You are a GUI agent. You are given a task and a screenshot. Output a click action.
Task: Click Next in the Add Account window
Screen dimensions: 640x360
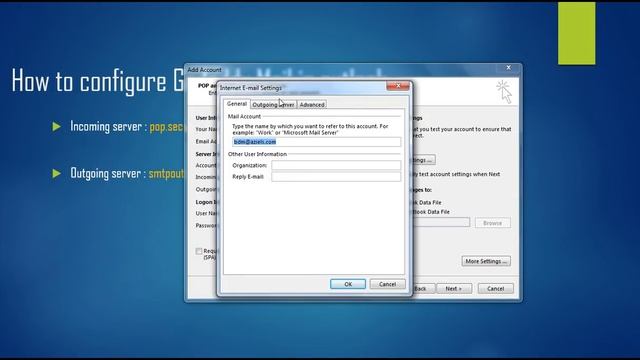coord(454,289)
